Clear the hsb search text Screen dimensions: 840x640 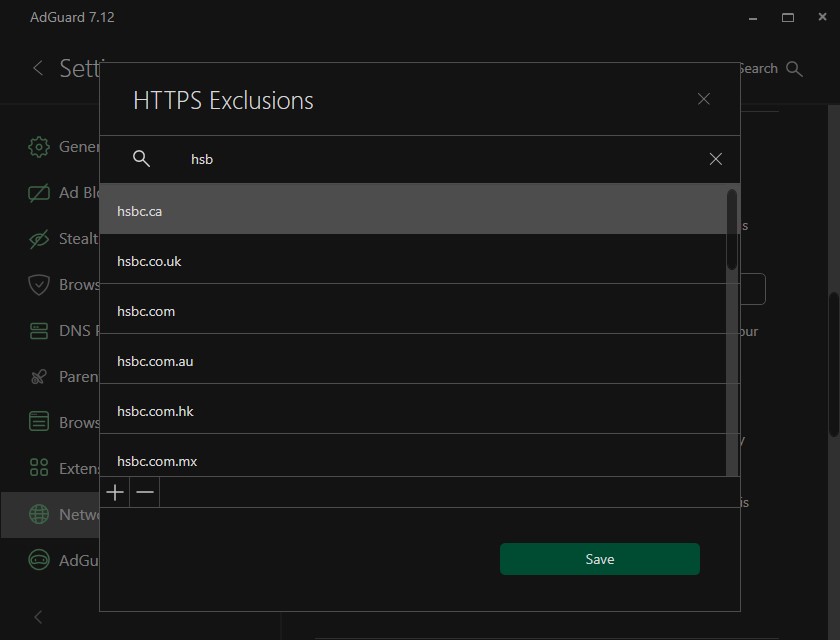click(x=716, y=159)
